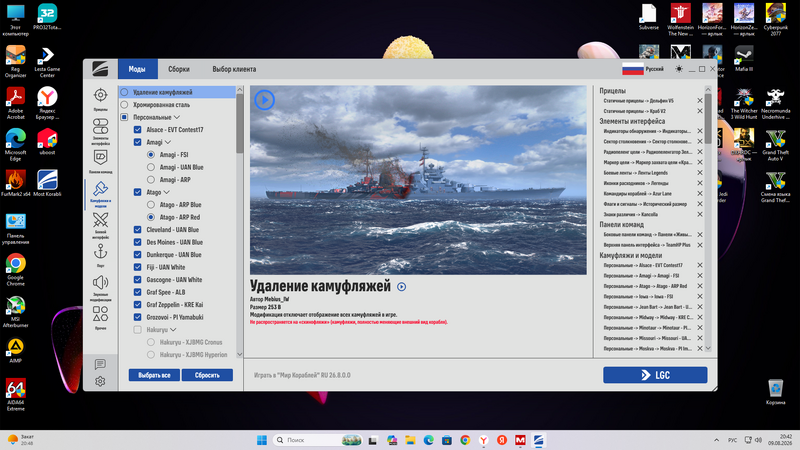Open the feedback chat icon in sidebar
The image size is (800, 450).
(100, 364)
